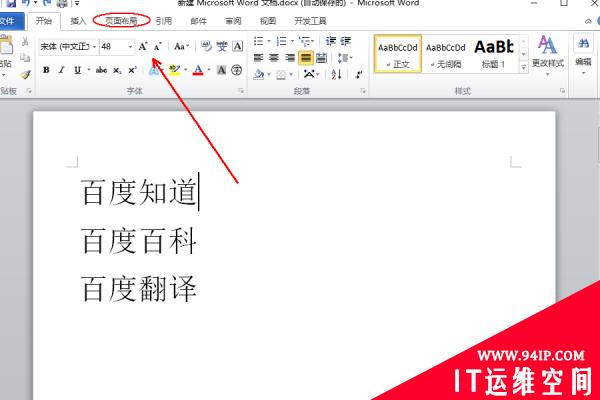Click the Grow Font button
Screen dimensions: 600x400
point(143,47)
